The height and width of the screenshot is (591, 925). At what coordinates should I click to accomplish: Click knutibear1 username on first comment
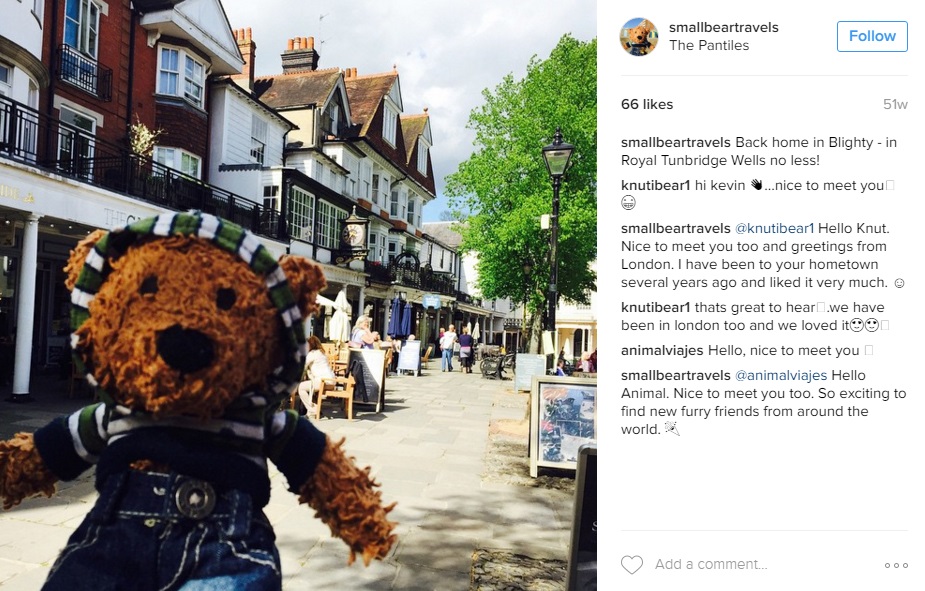(655, 185)
